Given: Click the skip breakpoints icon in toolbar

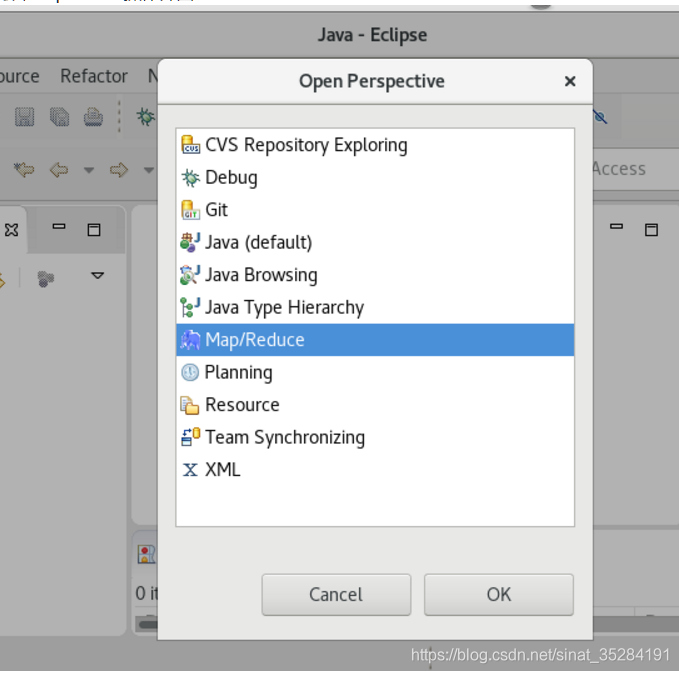Looking at the screenshot, I should [x=600, y=116].
